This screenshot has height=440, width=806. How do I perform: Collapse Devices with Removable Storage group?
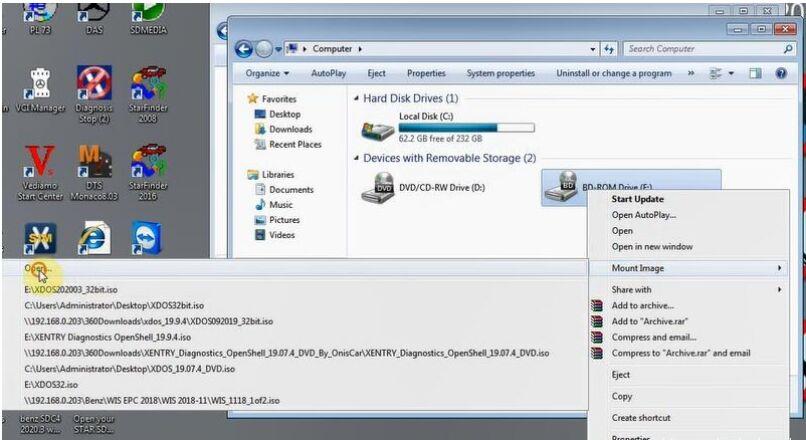[356, 158]
